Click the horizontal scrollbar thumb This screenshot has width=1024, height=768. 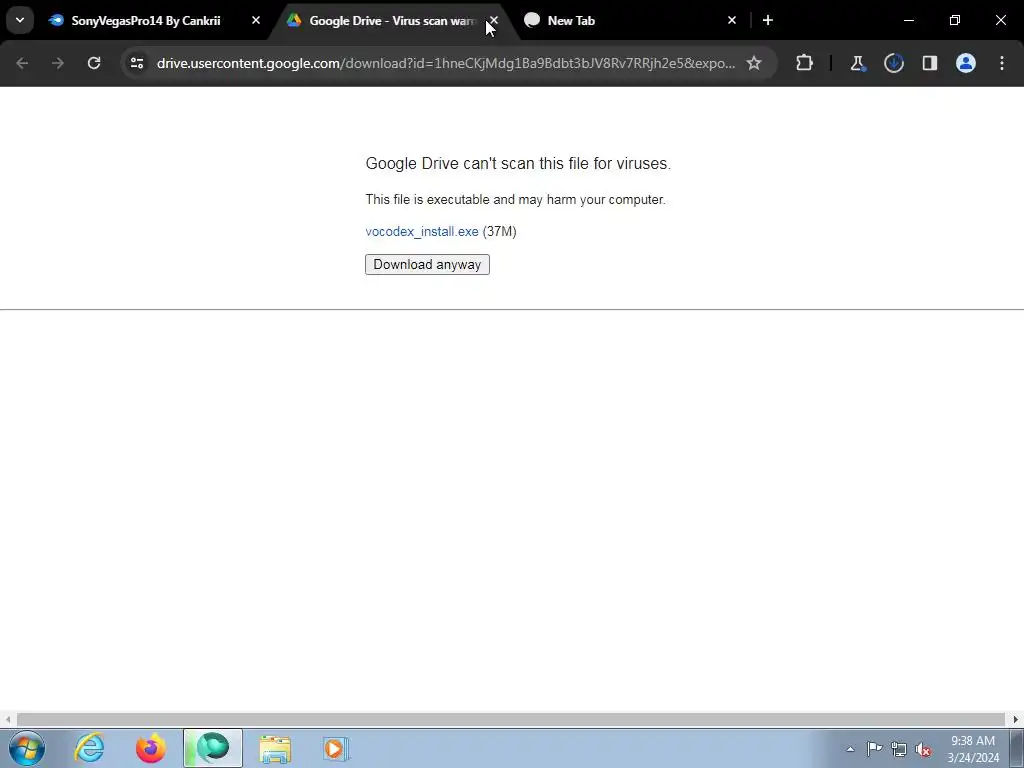click(x=511, y=719)
